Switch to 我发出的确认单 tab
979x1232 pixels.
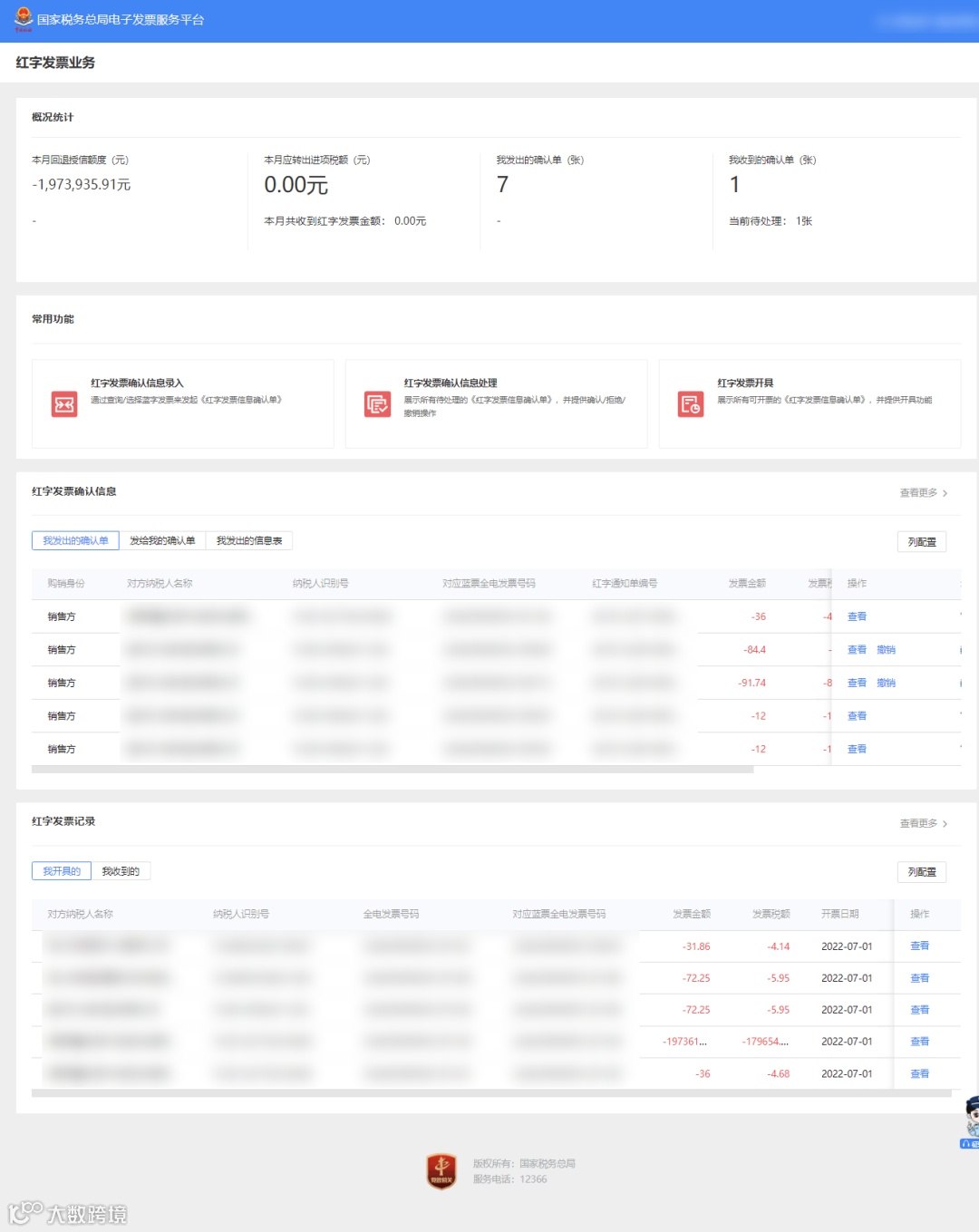coord(75,540)
